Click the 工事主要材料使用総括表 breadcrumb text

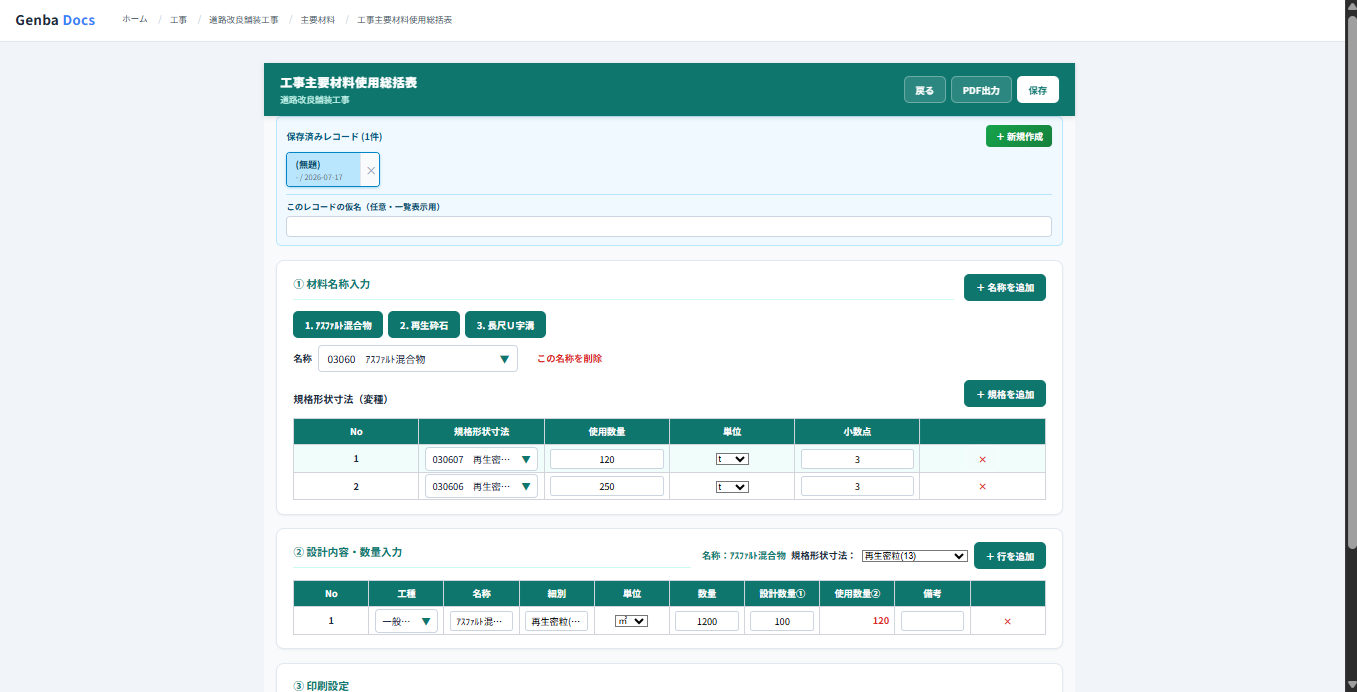click(x=405, y=20)
